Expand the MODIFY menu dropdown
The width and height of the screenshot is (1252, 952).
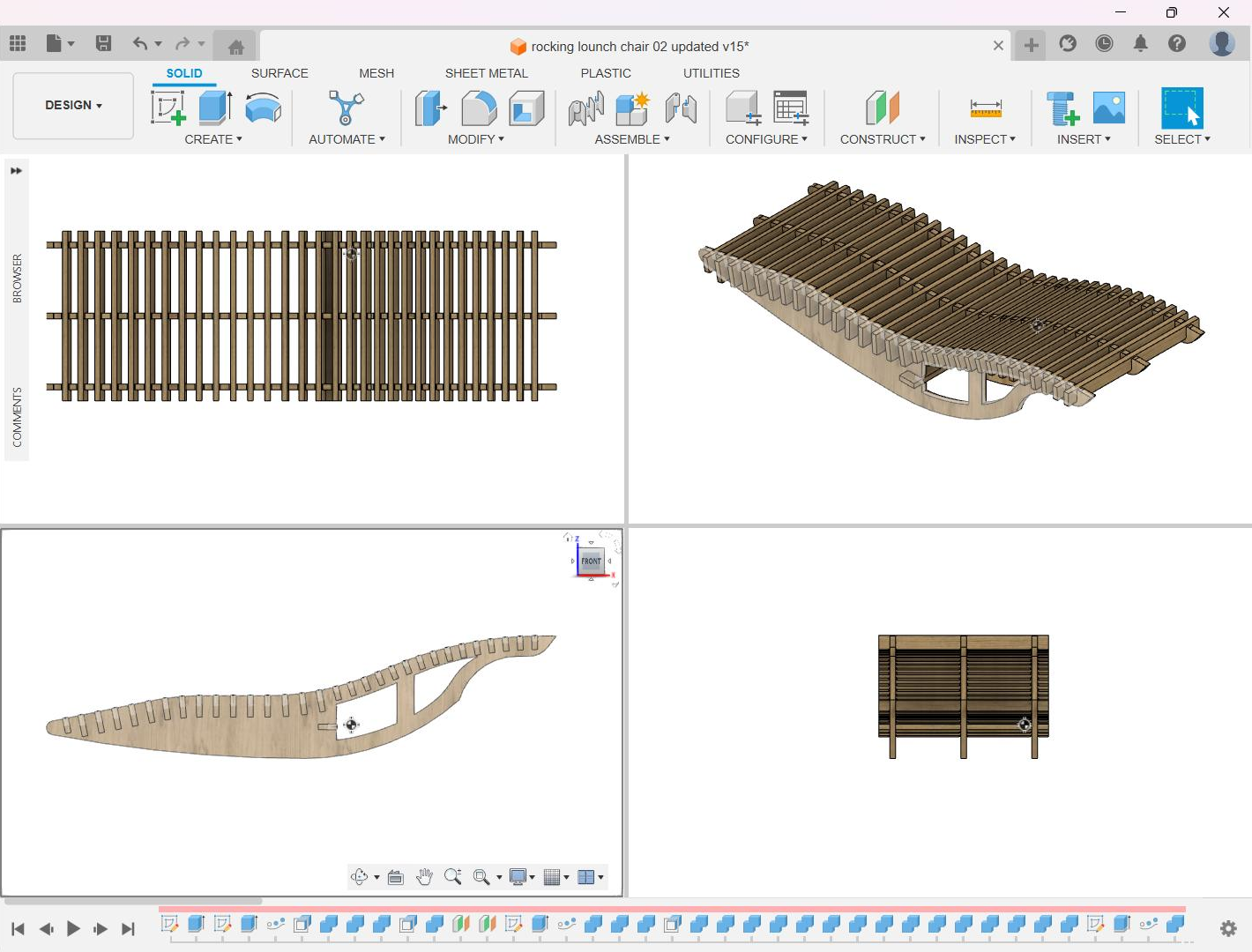(475, 139)
